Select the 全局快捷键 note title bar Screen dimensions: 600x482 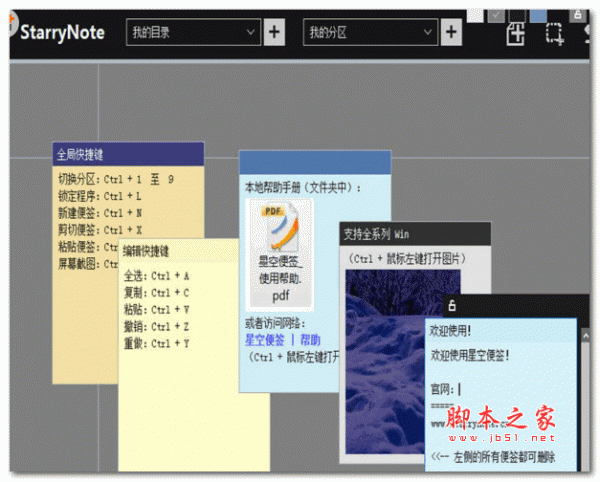[x=128, y=154]
